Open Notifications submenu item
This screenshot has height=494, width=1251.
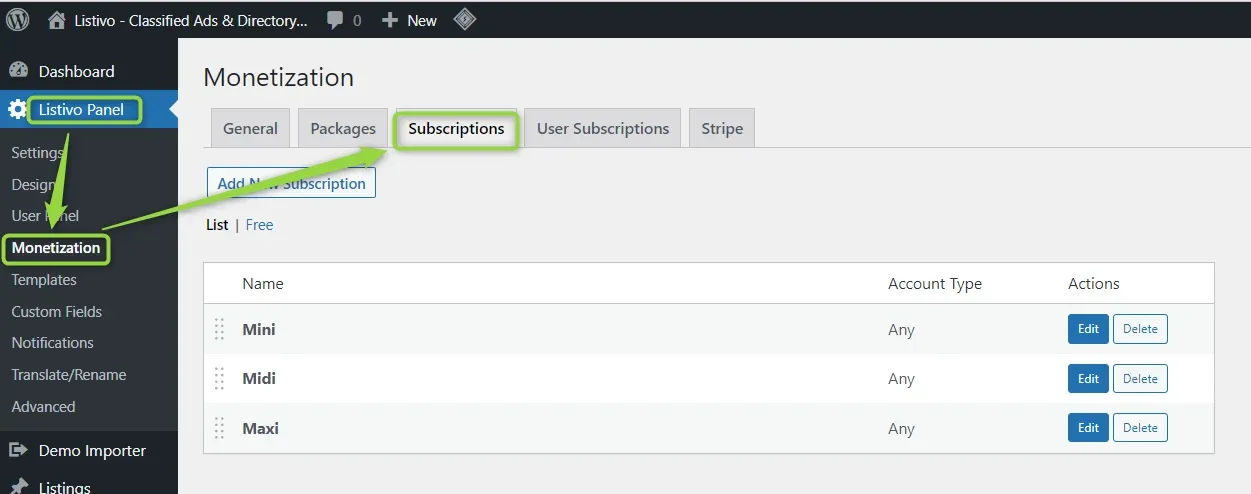point(52,343)
